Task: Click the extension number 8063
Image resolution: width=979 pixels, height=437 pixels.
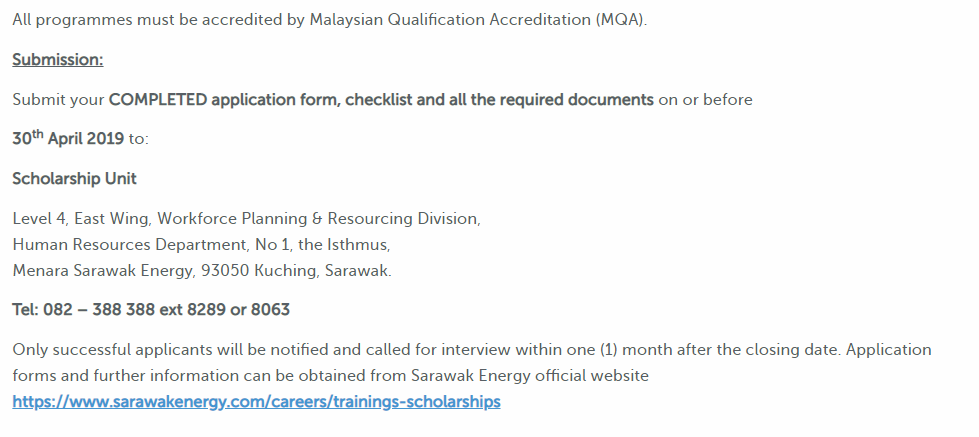Action: coord(270,310)
